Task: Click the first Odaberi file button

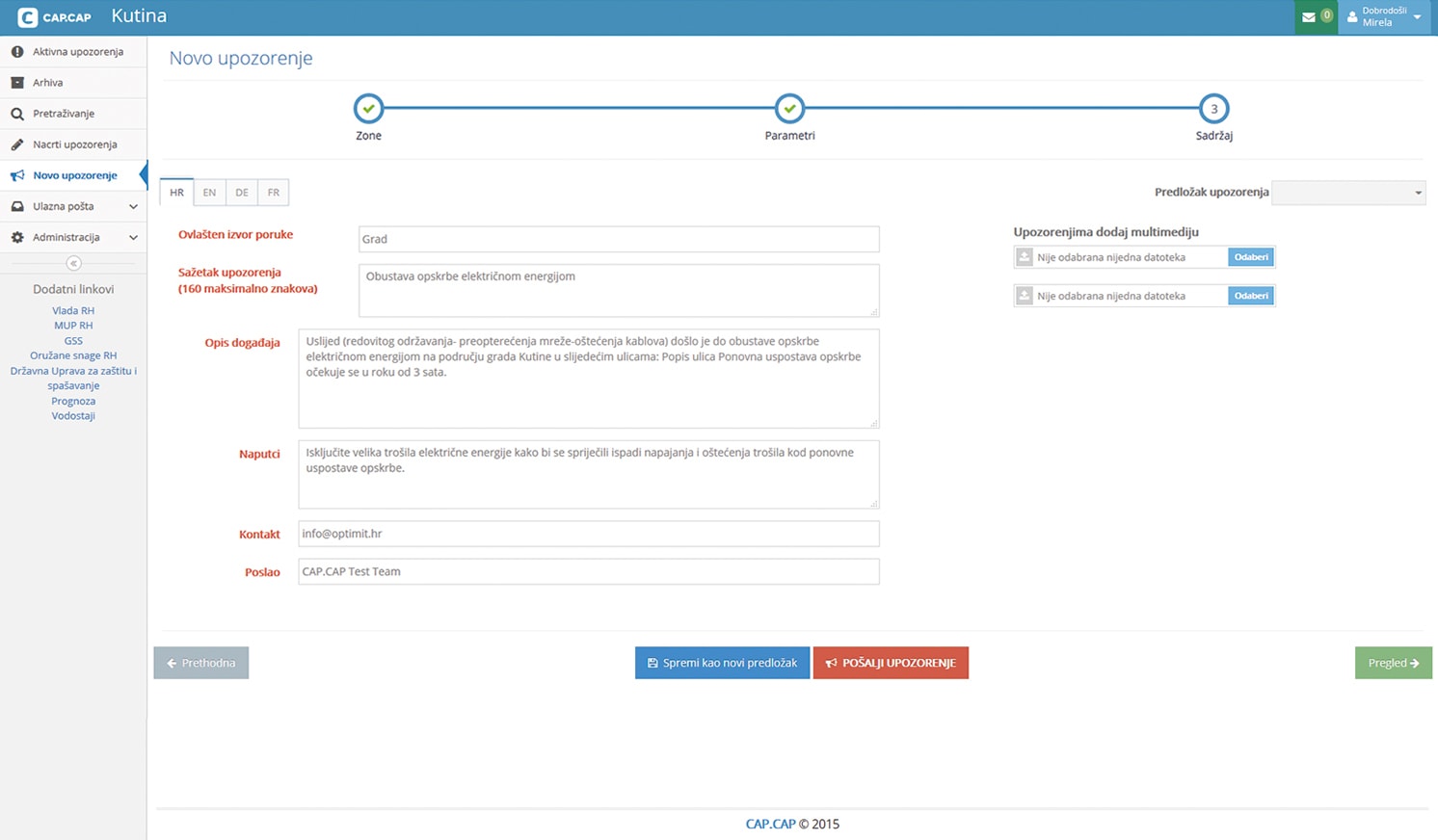Action: click(x=1251, y=257)
